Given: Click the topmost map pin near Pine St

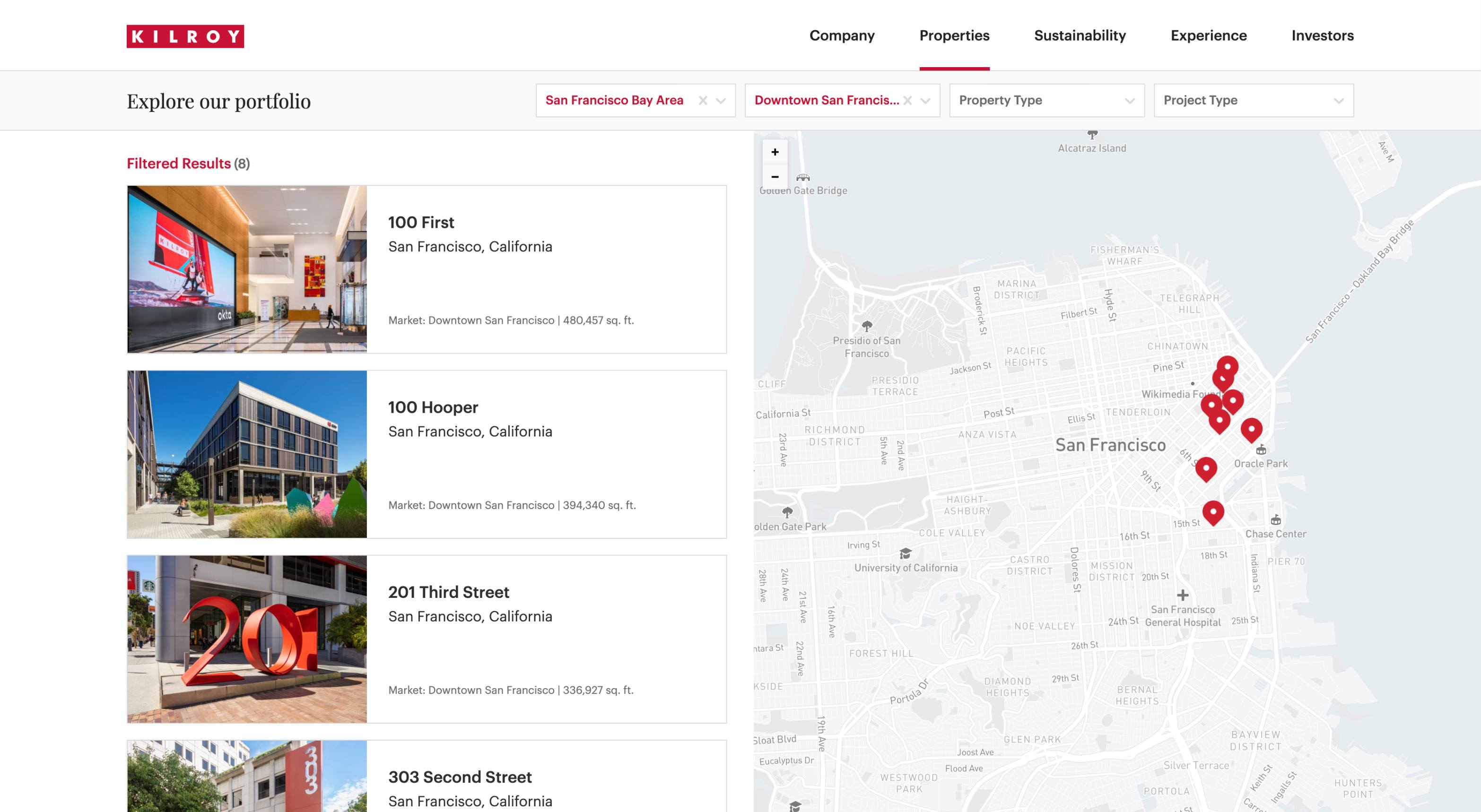Looking at the screenshot, I should [x=1228, y=365].
